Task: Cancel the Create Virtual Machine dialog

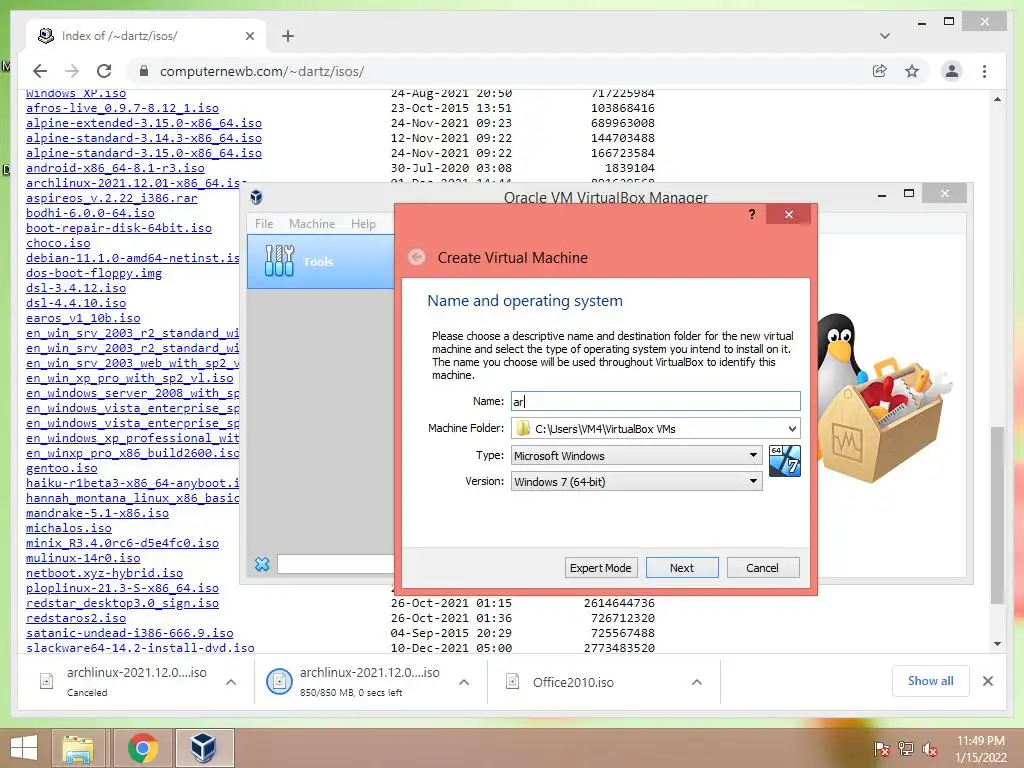Action: click(763, 568)
